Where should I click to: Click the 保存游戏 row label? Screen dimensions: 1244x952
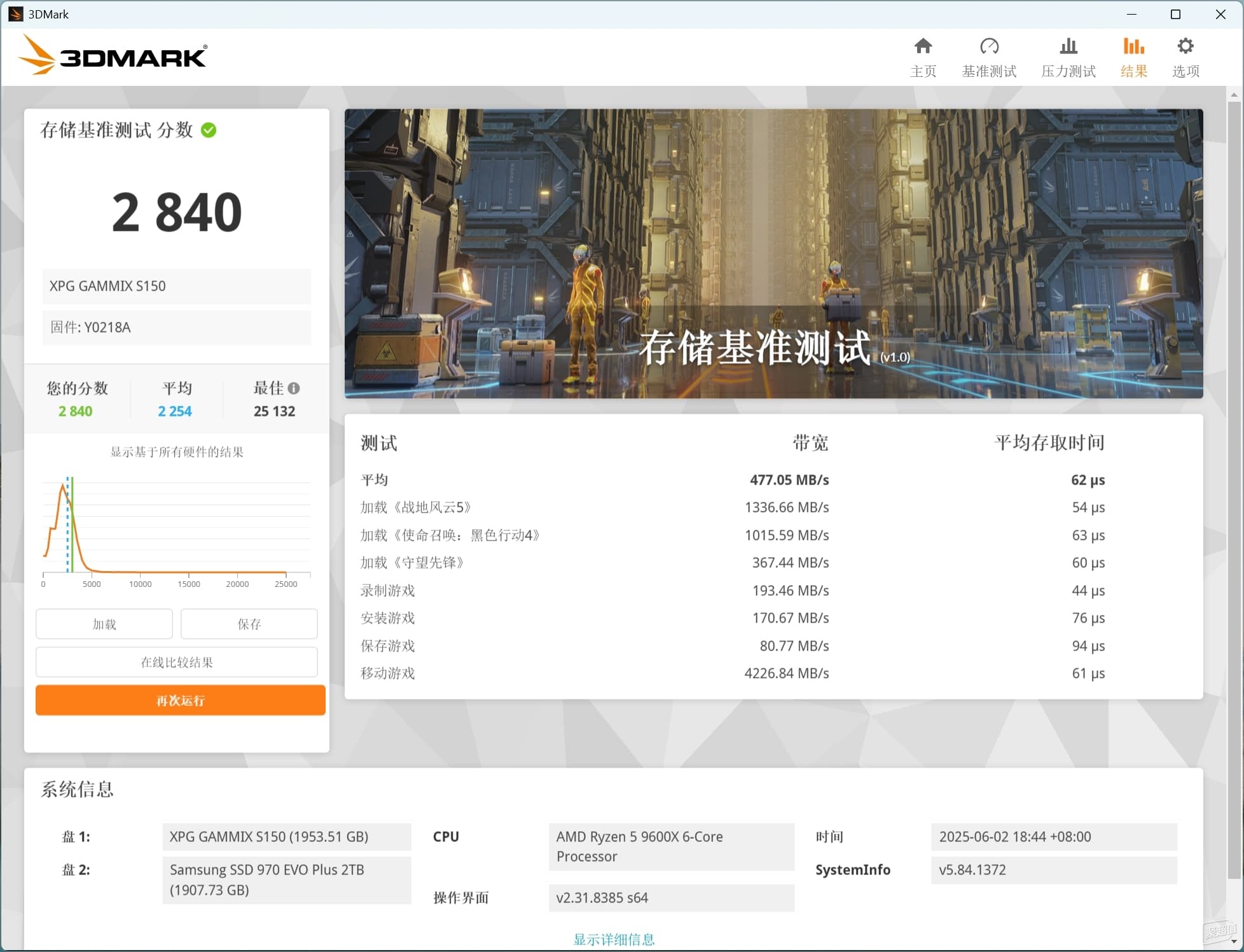(387, 646)
